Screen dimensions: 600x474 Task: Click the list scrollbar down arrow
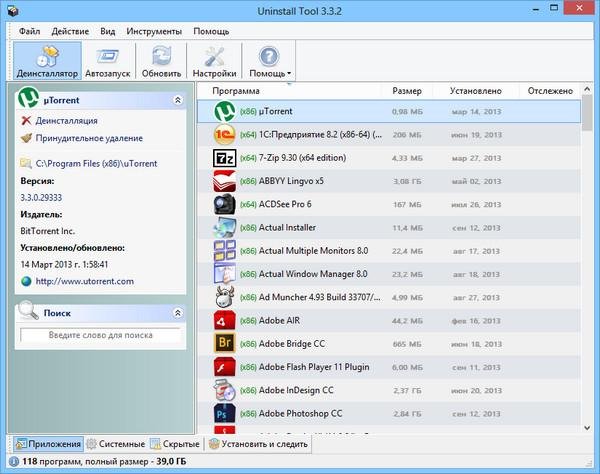pos(587,428)
